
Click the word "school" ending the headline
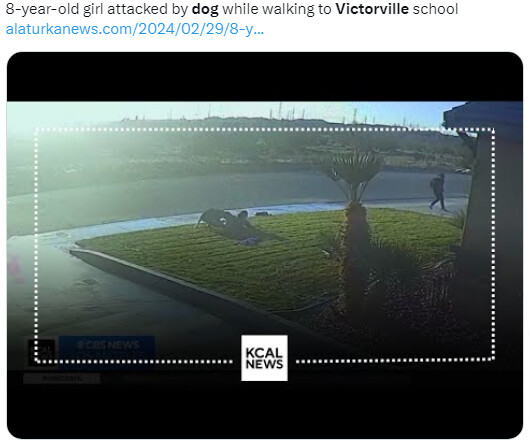tap(435, 9)
